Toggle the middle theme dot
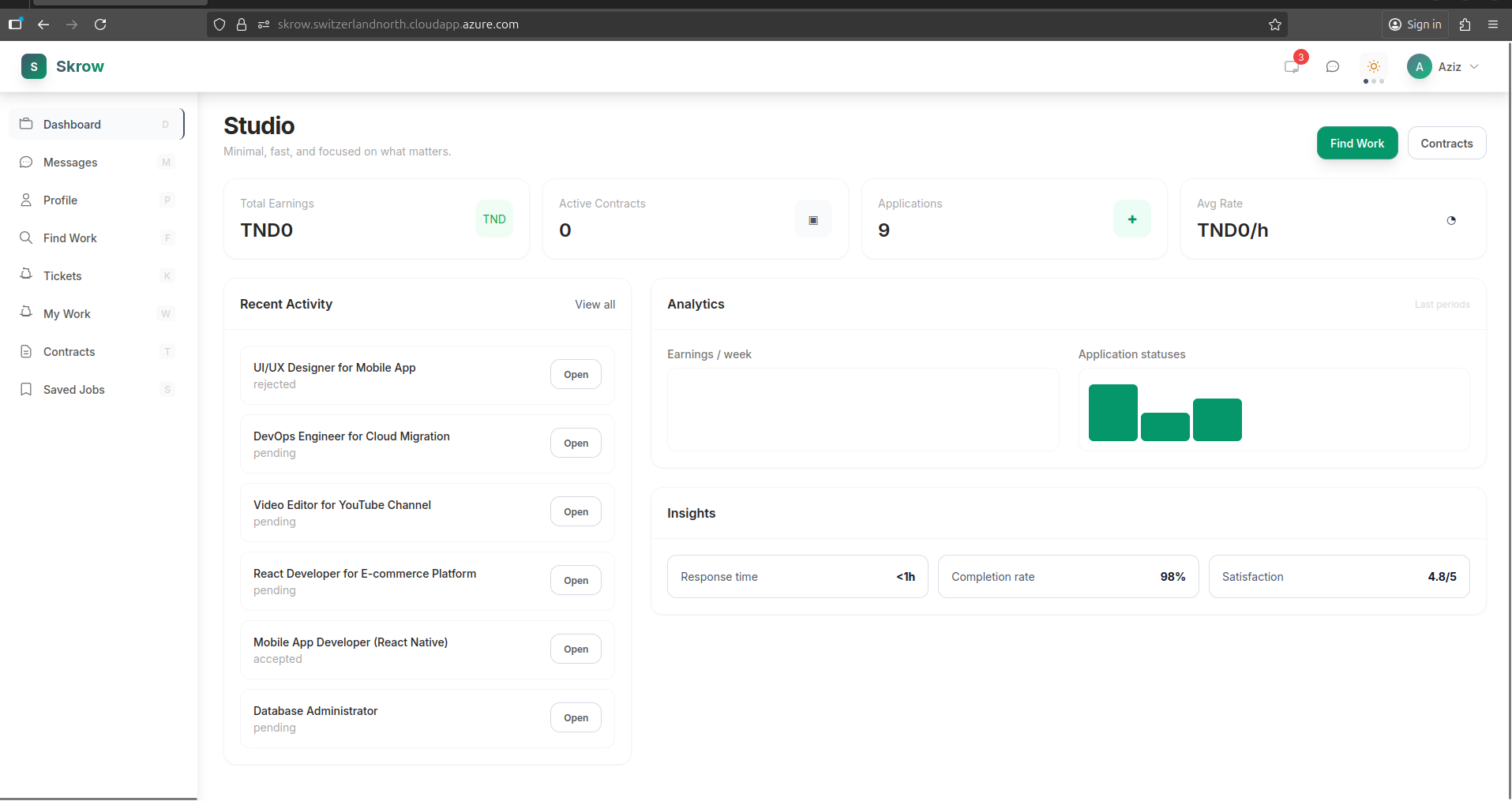The image size is (1512, 801). point(1374,80)
